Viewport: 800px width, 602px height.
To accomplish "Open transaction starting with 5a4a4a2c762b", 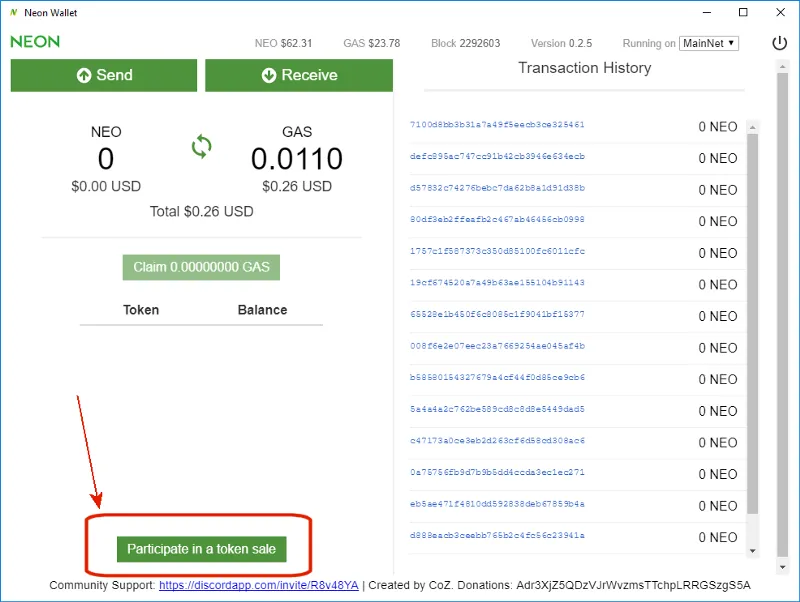I will coord(497,409).
